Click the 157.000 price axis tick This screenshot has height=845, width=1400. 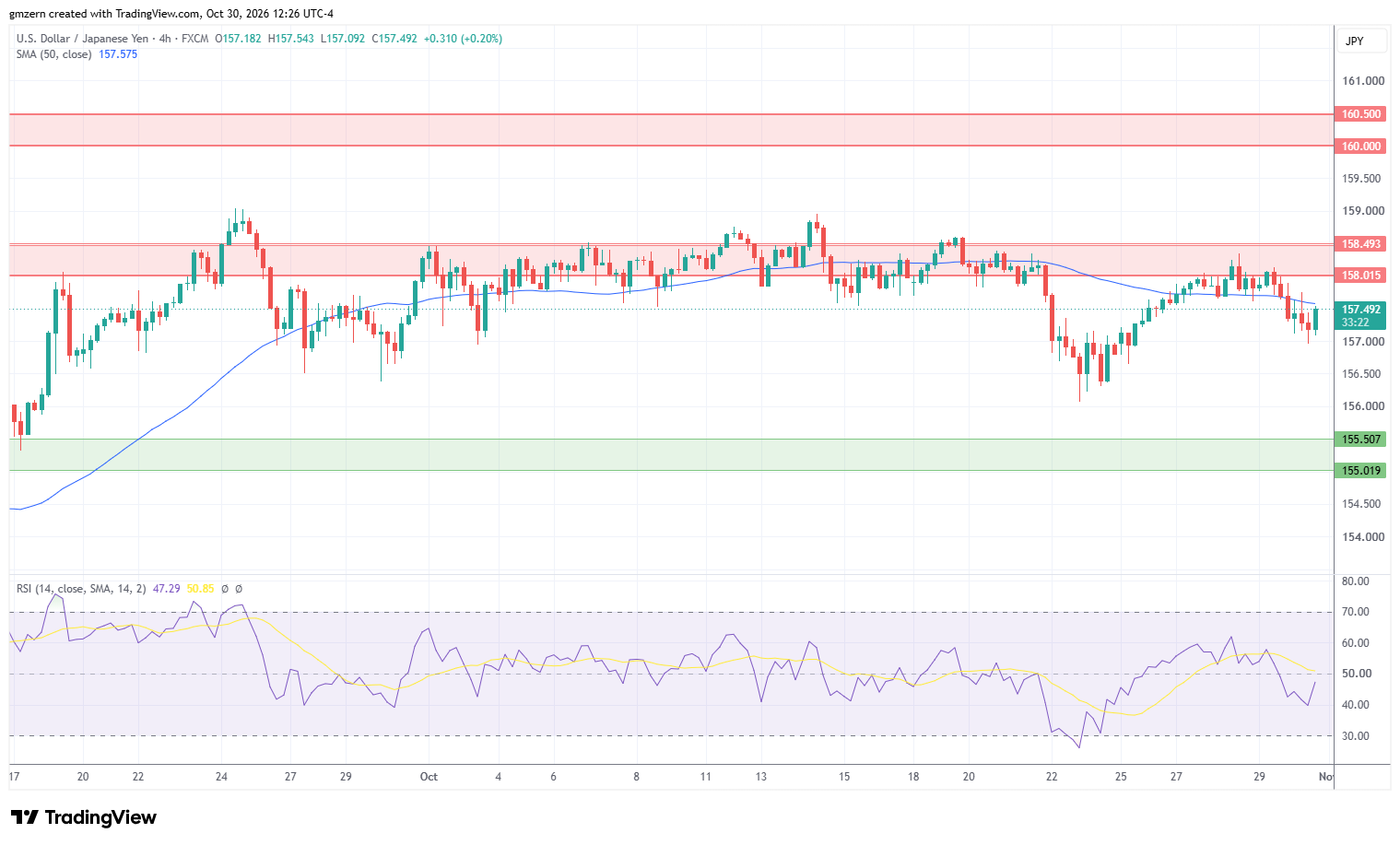click(1363, 342)
